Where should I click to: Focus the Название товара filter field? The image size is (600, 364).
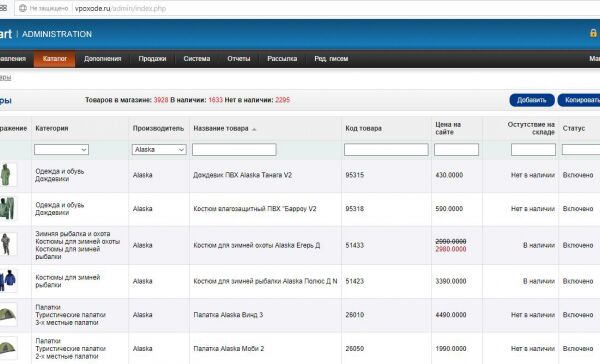point(234,150)
